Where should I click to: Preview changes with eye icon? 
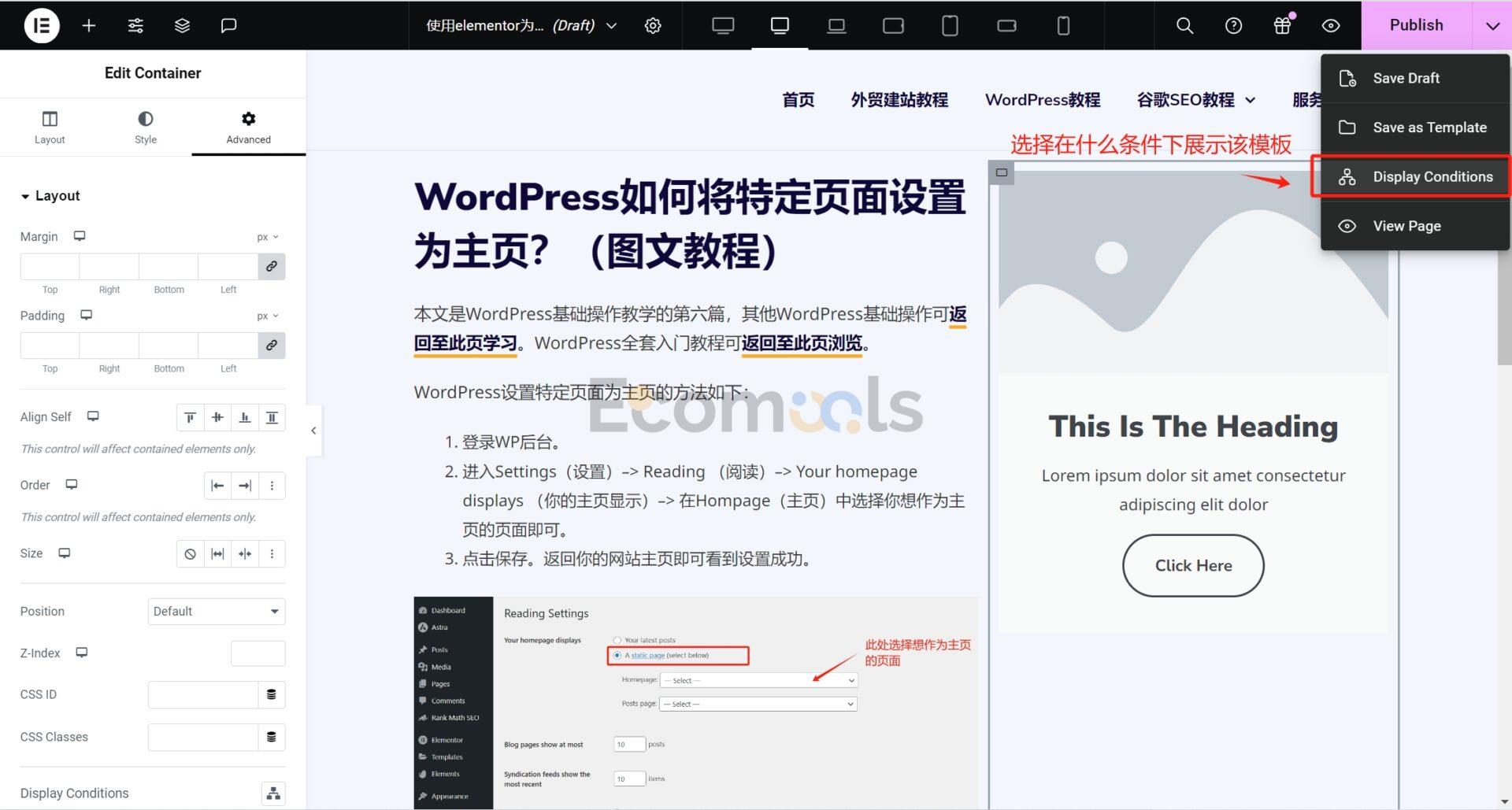(1331, 25)
